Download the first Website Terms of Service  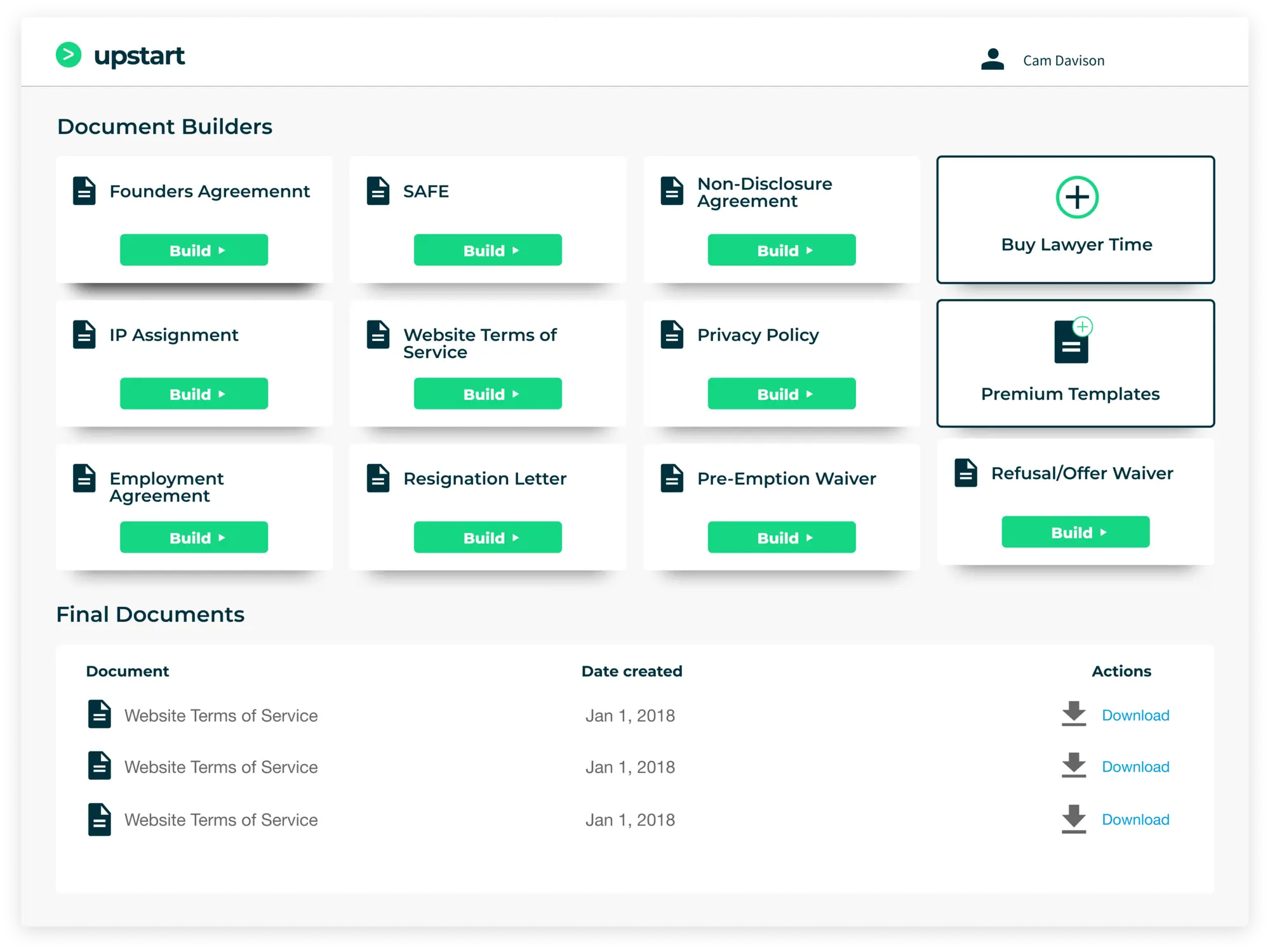1135,715
